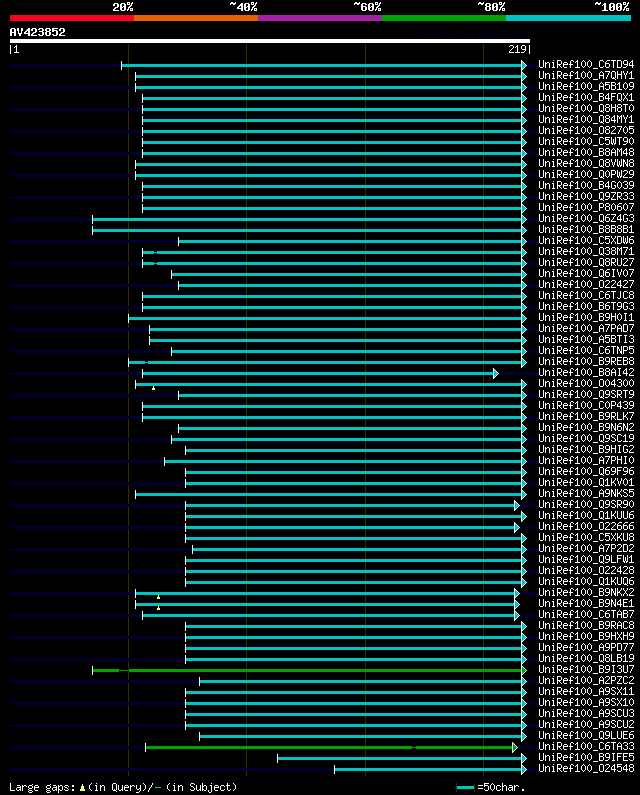This screenshot has height=795, width=640.
Task: Select the UniRef100_A9SX11 hit label
Action: pos(586,692)
